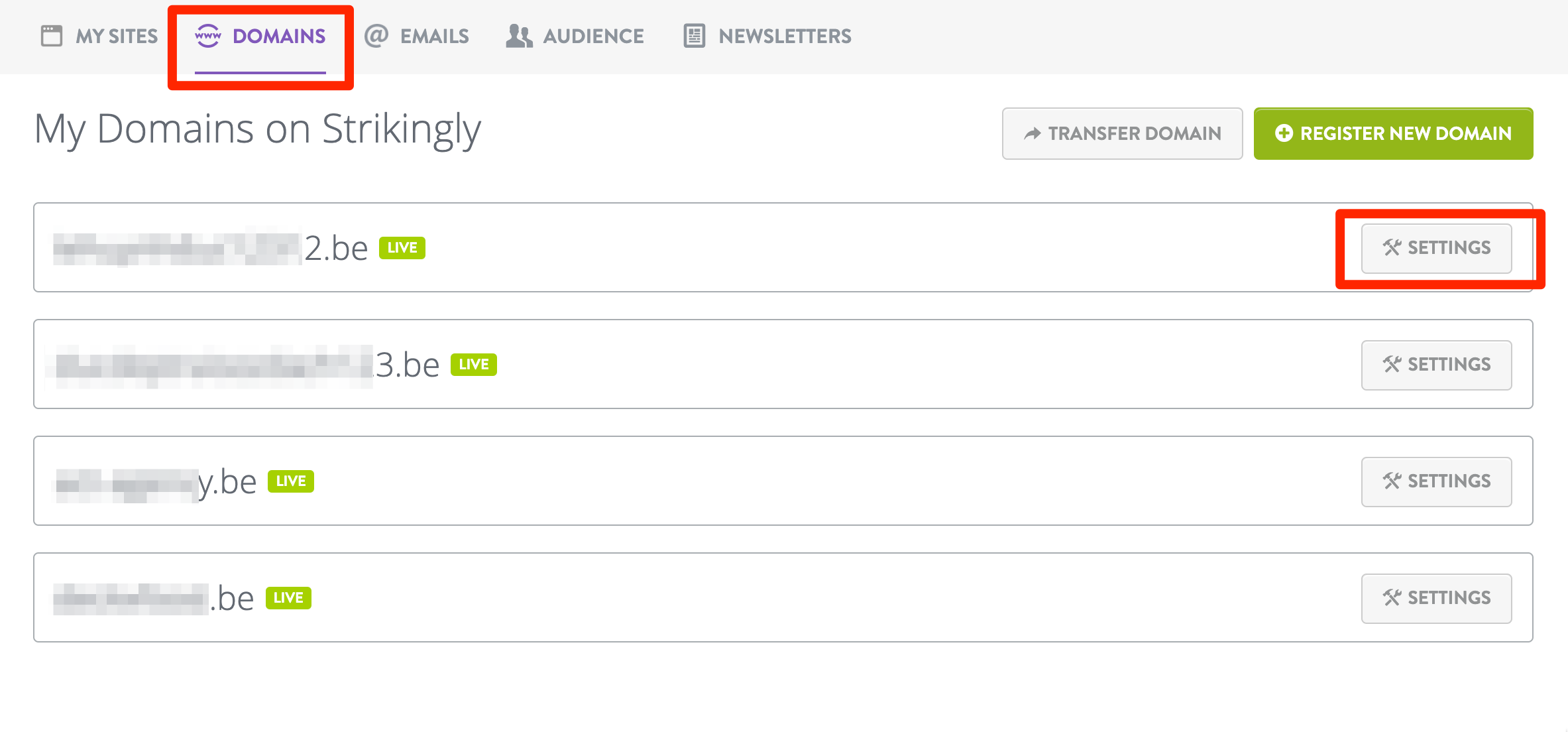Viewport: 1568px width, 732px height.
Task: Open Settings for the y.be domain
Action: [x=1436, y=481]
